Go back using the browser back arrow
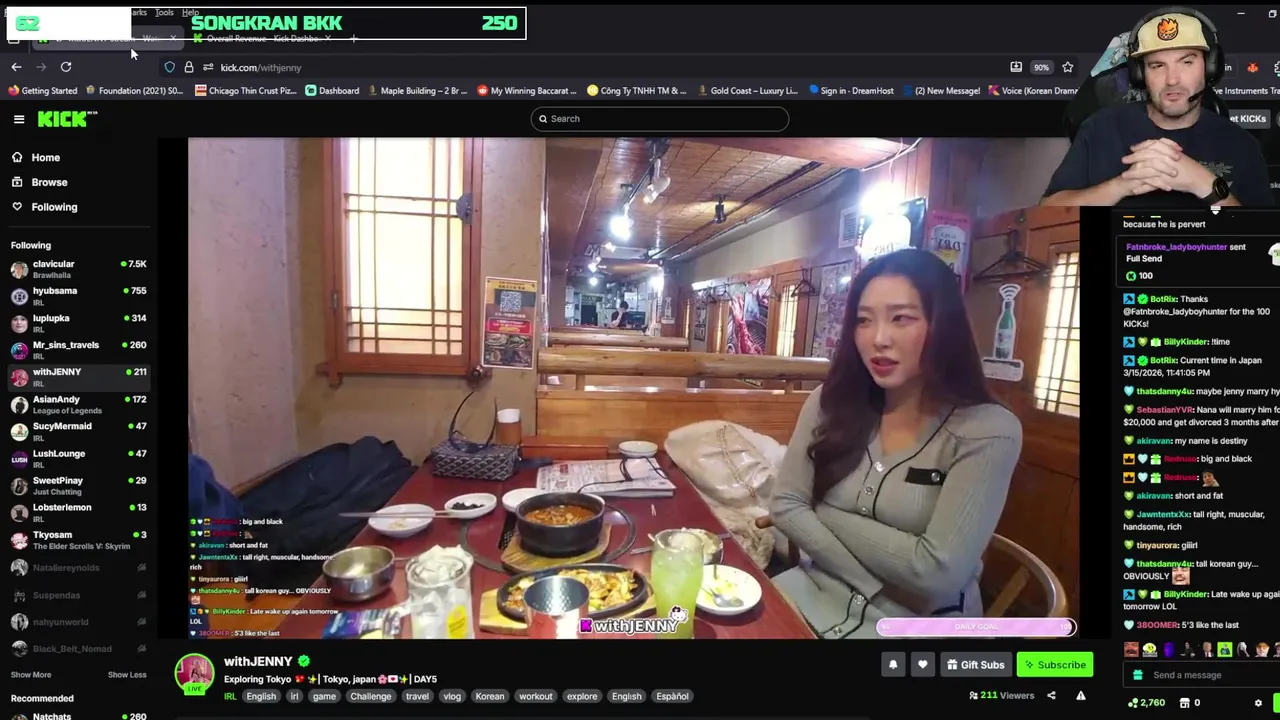1280x720 pixels. (16, 67)
